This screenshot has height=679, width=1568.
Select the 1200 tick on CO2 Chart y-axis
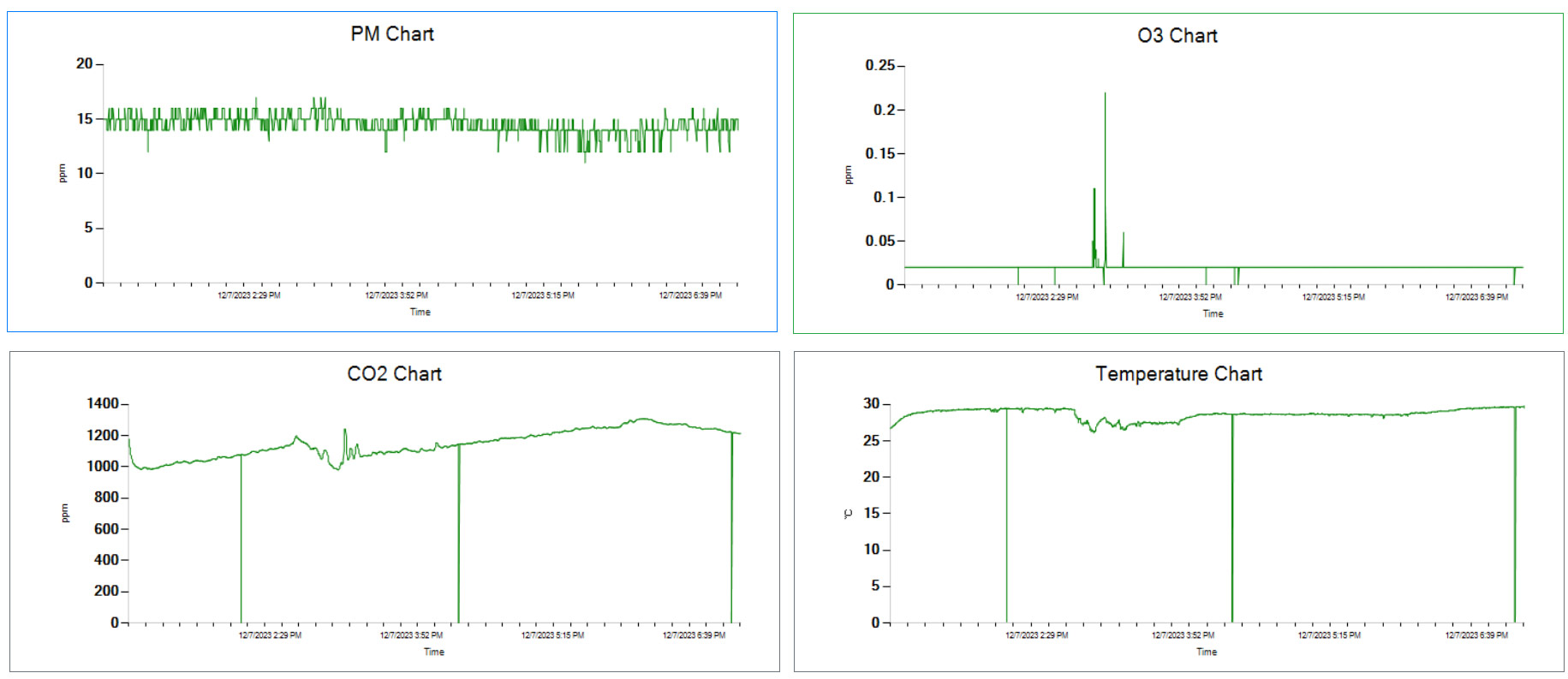point(103,435)
